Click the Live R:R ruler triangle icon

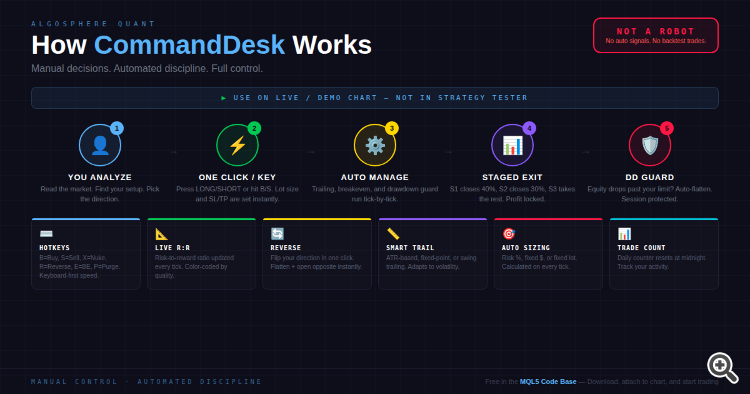[162, 234]
